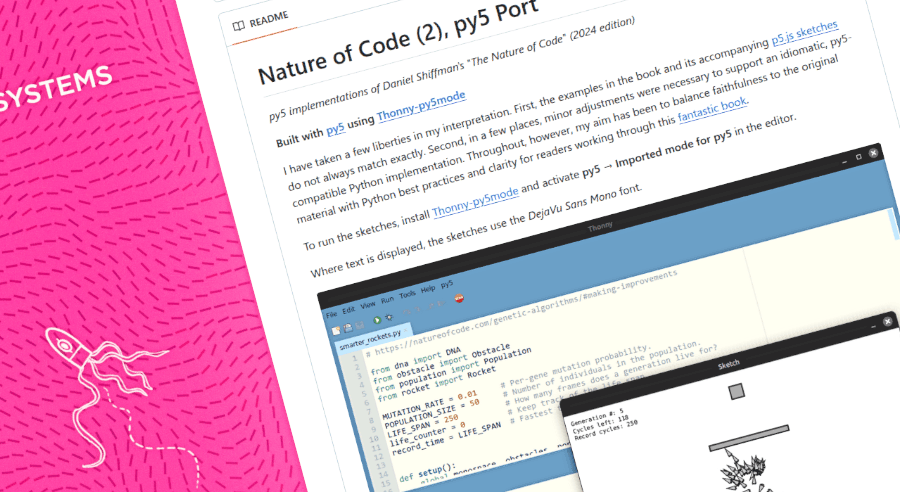The width and height of the screenshot is (900, 492).
Task: Open Thonny-py5mode link in Built with line
Action: [x=421, y=107]
